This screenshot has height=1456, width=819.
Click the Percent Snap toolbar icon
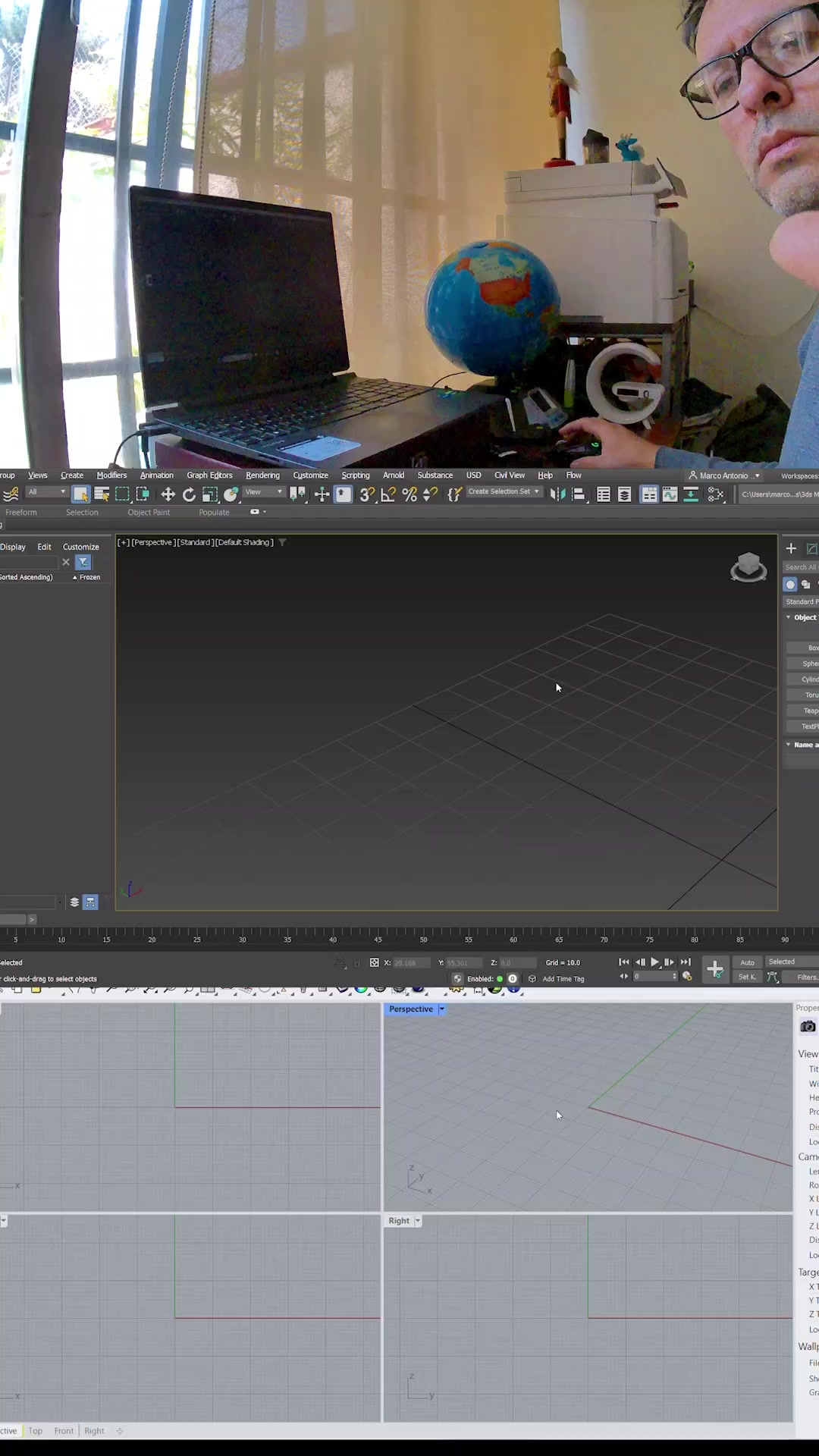point(409,494)
